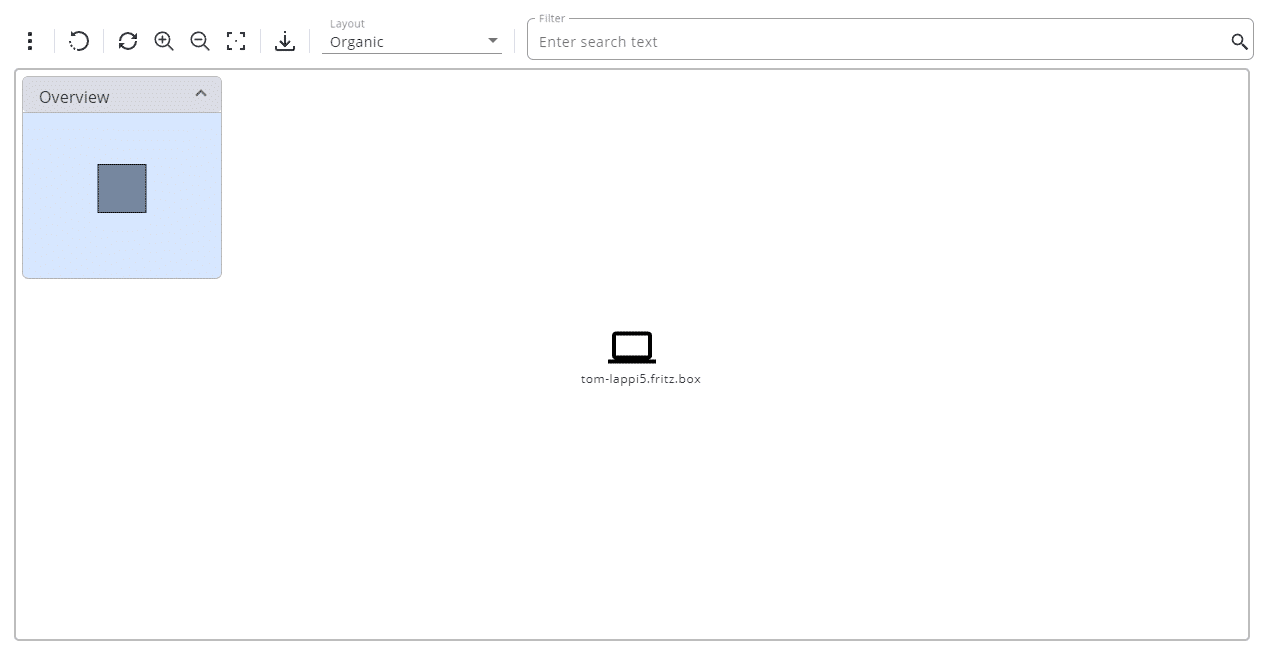The height and width of the screenshot is (653, 1270).
Task: Click empty white graph canvas area
Action: [x=900, y=500]
